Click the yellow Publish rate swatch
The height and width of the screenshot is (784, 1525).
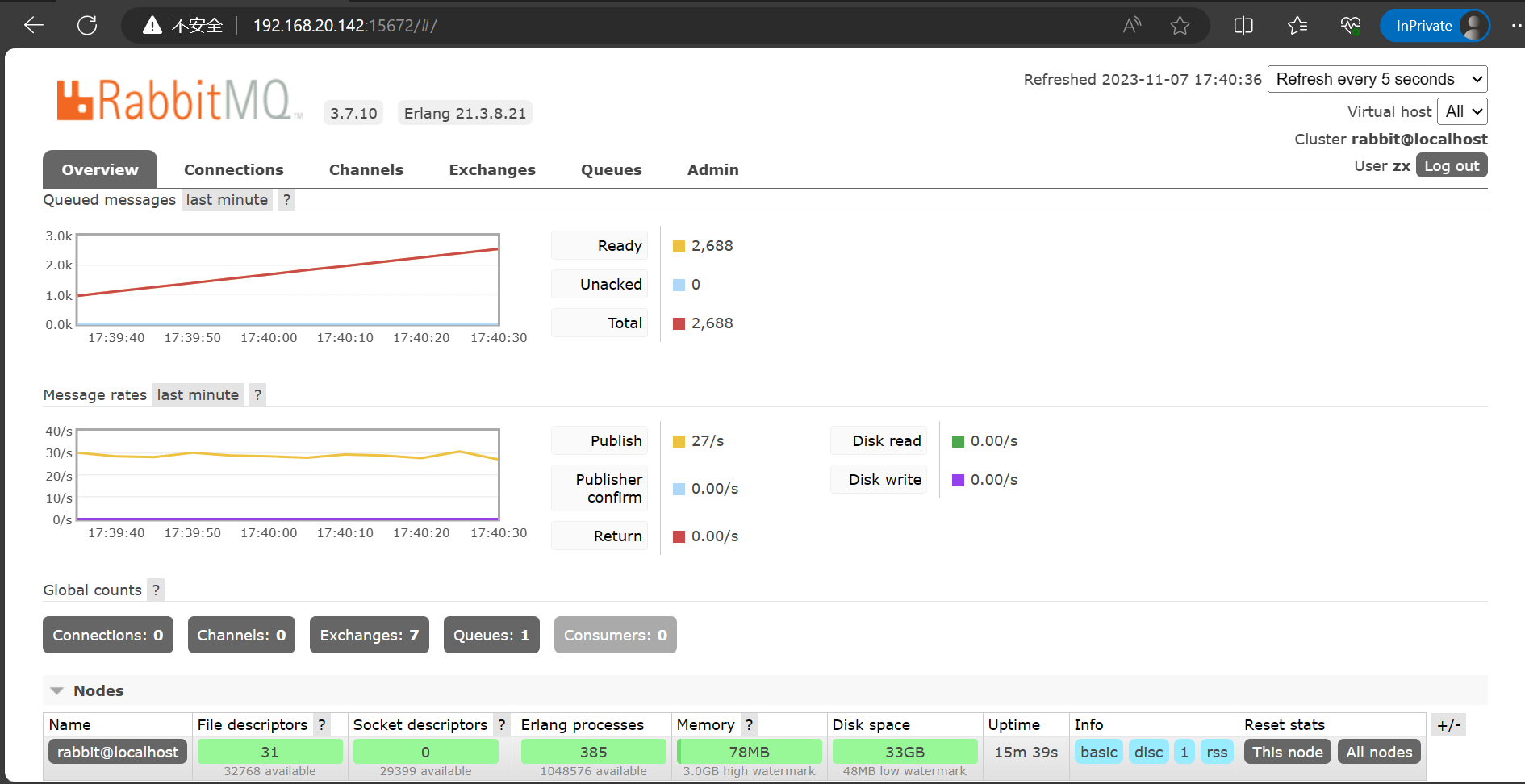[679, 441]
